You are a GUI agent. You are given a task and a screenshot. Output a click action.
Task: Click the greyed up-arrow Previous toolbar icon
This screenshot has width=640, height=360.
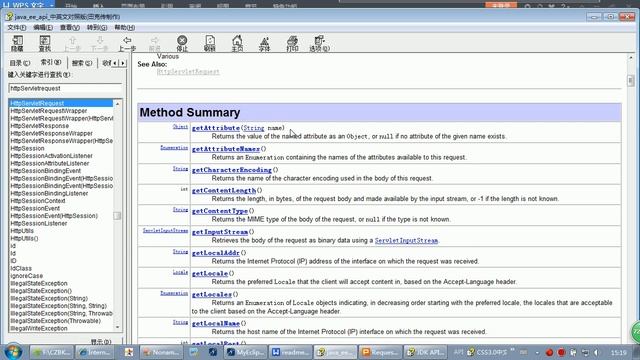[72, 43]
